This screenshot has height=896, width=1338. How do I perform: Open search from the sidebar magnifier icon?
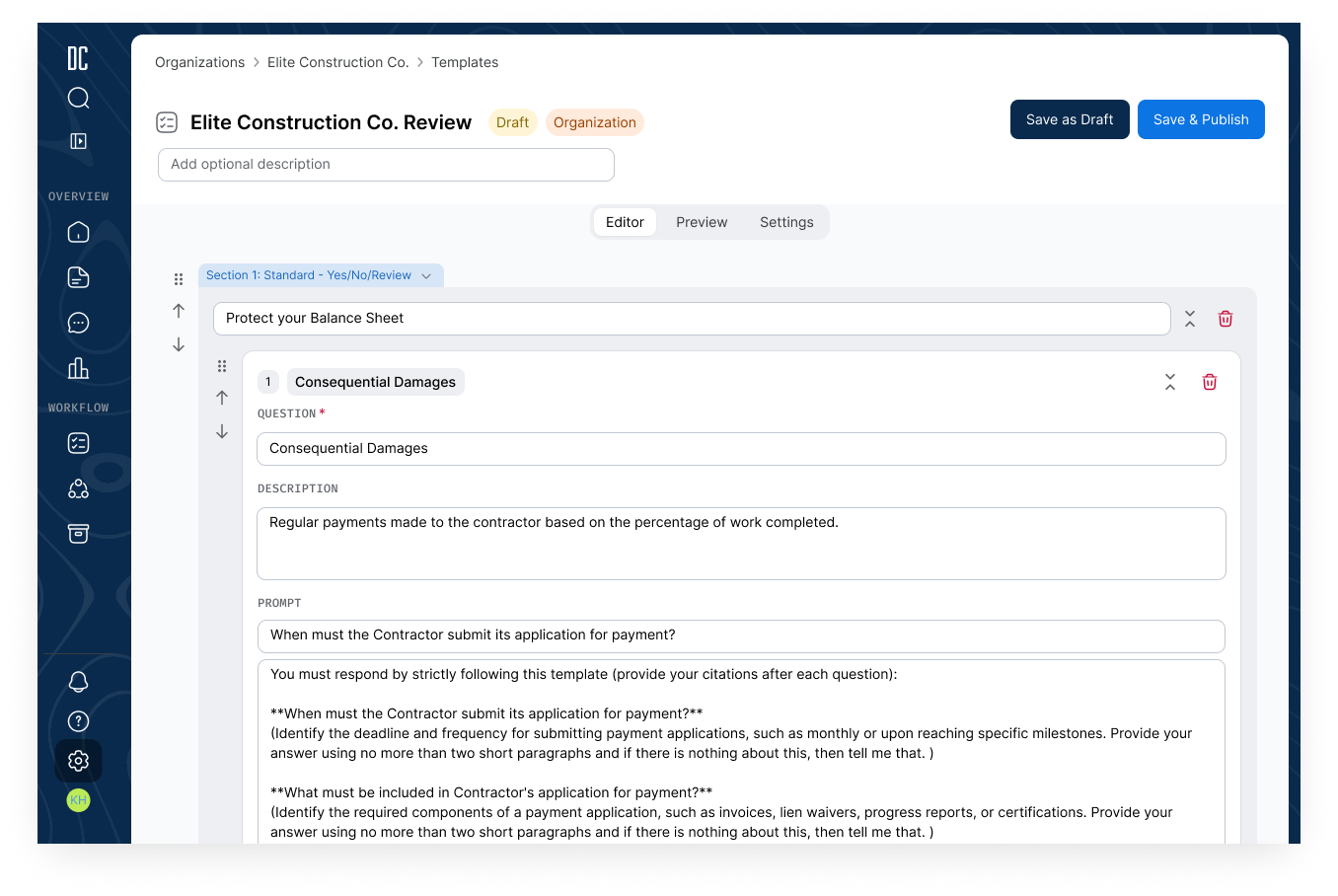coord(78,98)
